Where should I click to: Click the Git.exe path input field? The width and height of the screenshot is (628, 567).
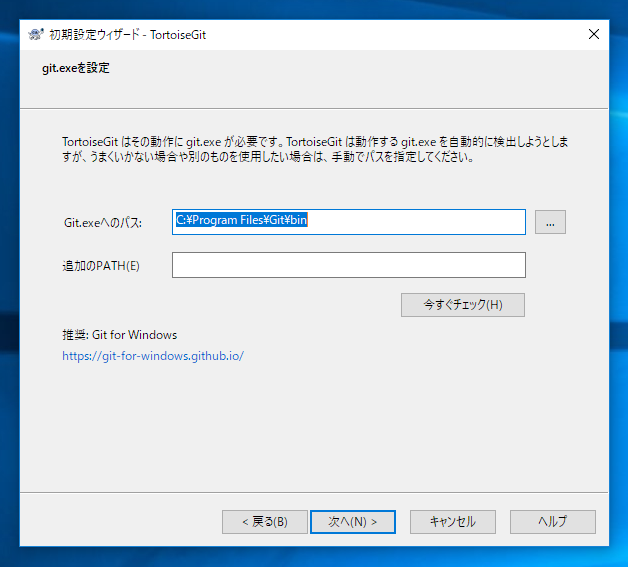tap(348, 222)
